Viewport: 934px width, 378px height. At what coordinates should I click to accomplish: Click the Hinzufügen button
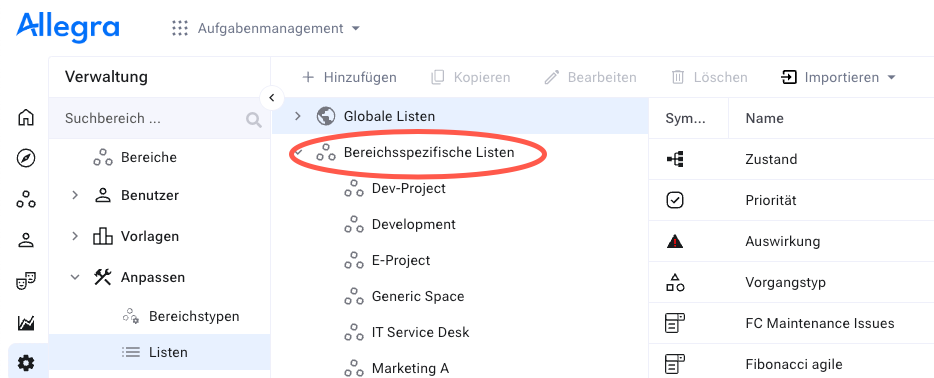pos(350,77)
